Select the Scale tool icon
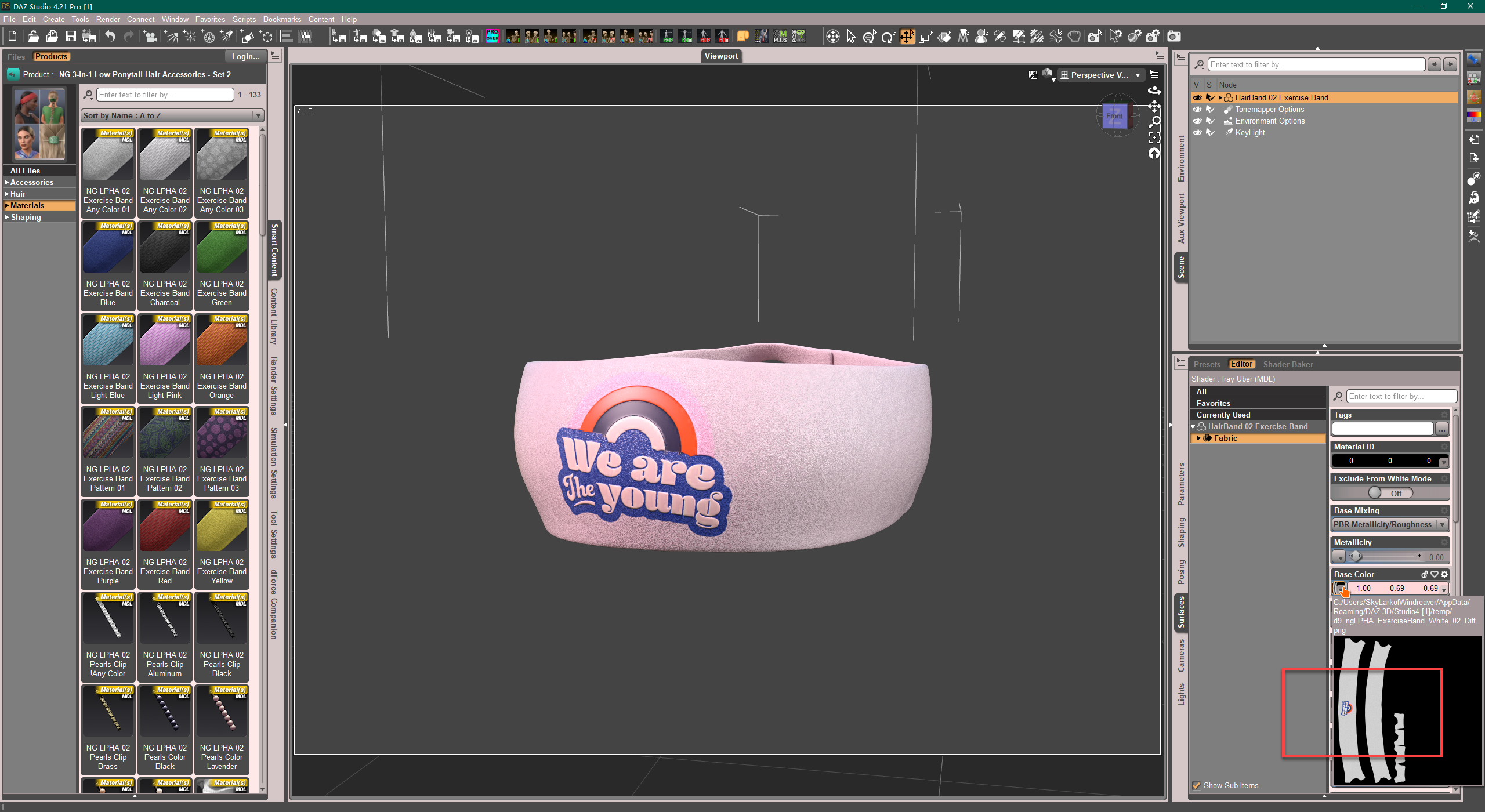Viewport: 1485px width, 812px height. pyautogui.click(x=926, y=37)
